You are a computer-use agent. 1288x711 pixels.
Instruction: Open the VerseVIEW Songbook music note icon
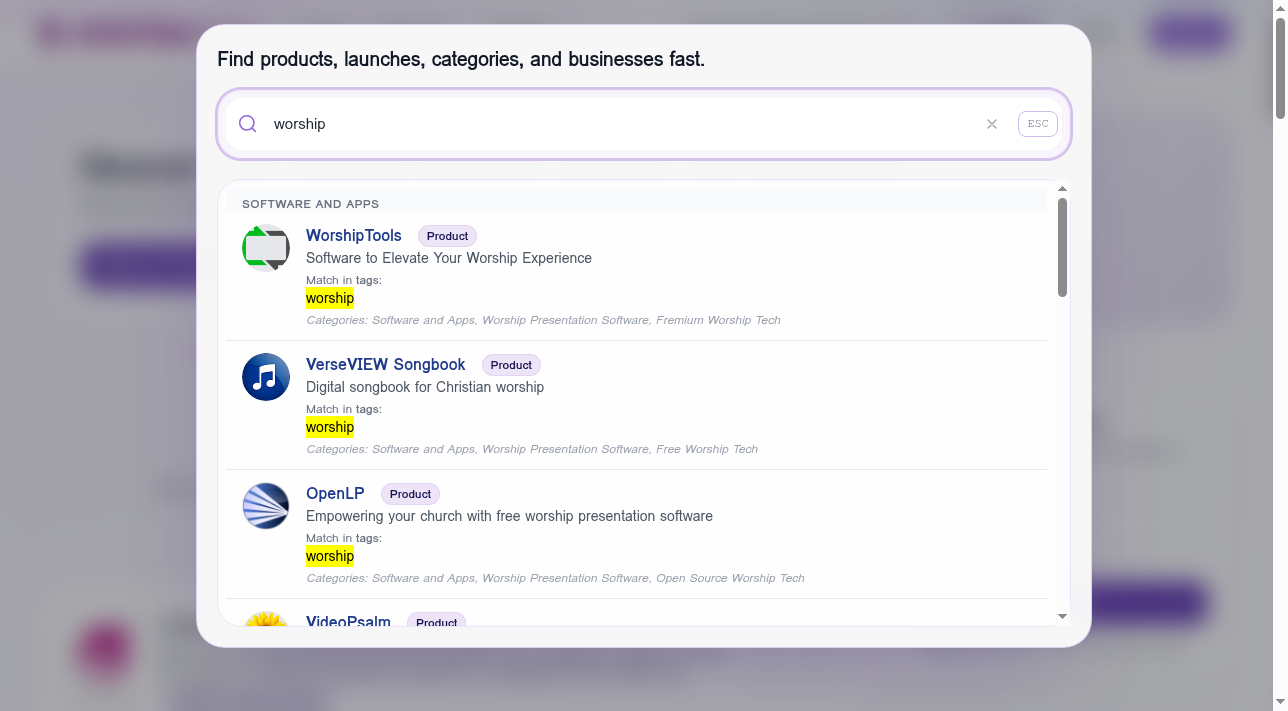coord(266,377)
